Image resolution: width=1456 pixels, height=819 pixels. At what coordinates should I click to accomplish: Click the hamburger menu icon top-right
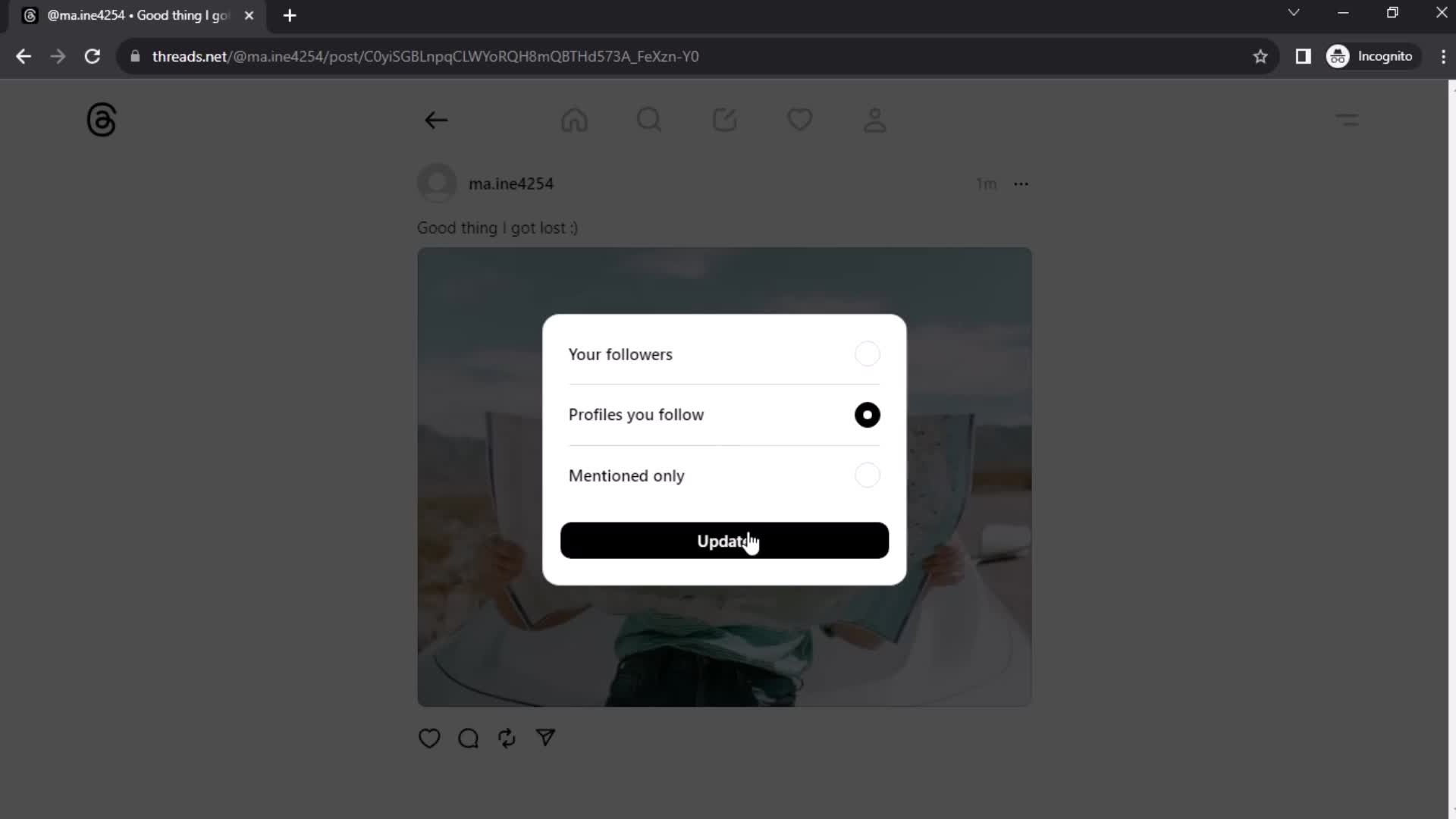1348,119
